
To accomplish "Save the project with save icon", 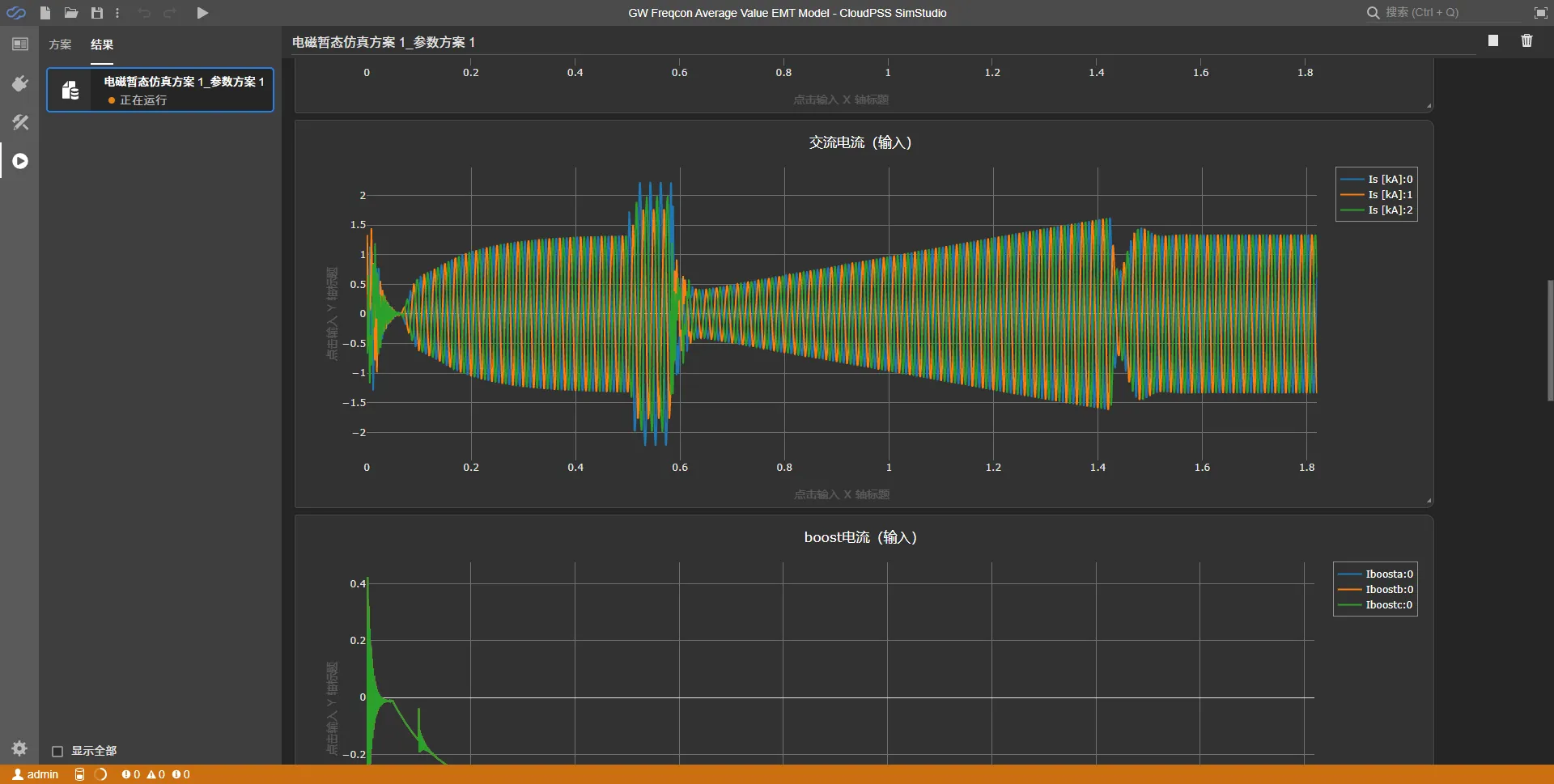I will coord(97,13).
